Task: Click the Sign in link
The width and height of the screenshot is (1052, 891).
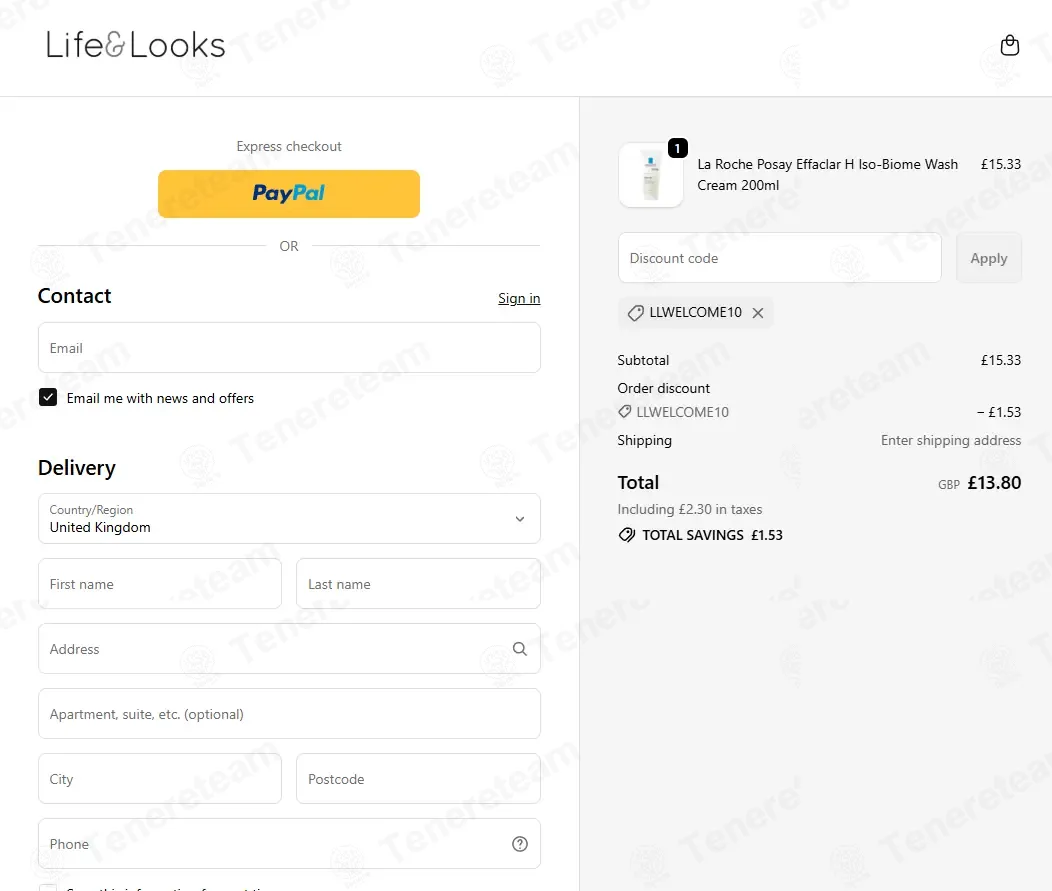Action: 519,299
